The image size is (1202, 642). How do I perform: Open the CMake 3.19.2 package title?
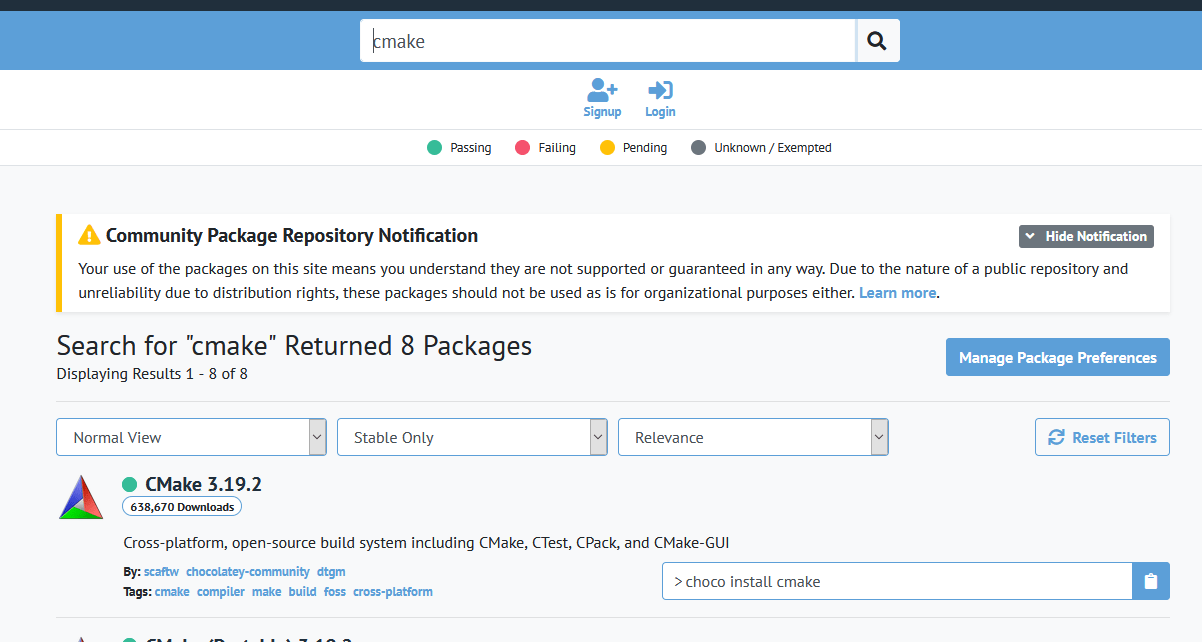(x=203, y=484)
